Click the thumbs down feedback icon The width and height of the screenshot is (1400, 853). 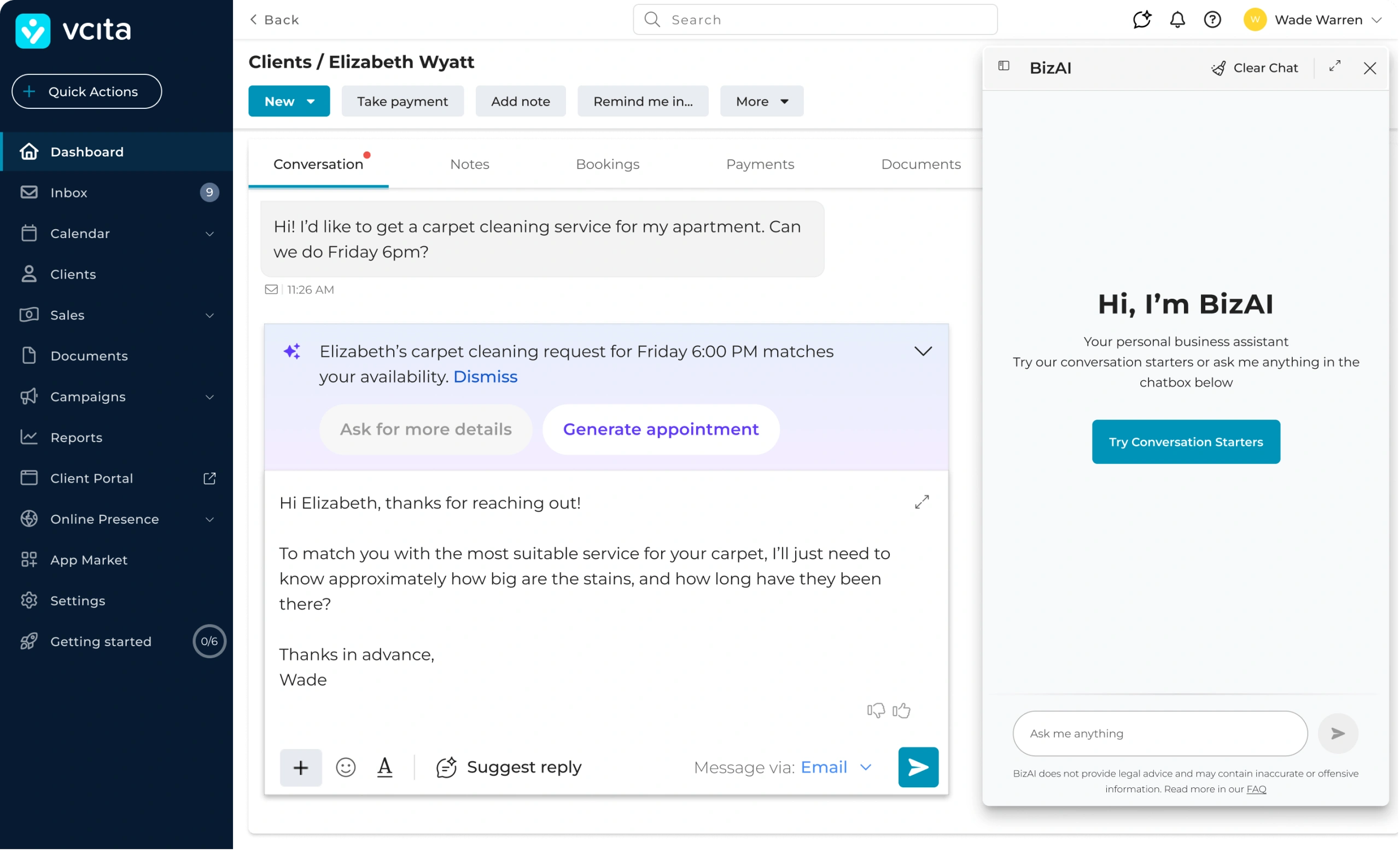[876, 710]
